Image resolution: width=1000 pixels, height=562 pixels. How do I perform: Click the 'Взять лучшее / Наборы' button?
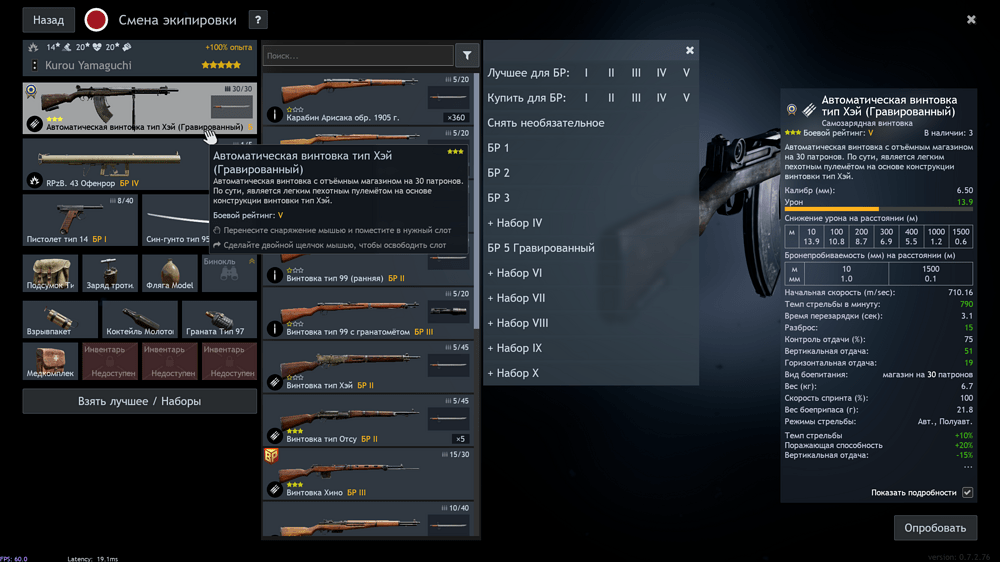[x=140, y=401]
